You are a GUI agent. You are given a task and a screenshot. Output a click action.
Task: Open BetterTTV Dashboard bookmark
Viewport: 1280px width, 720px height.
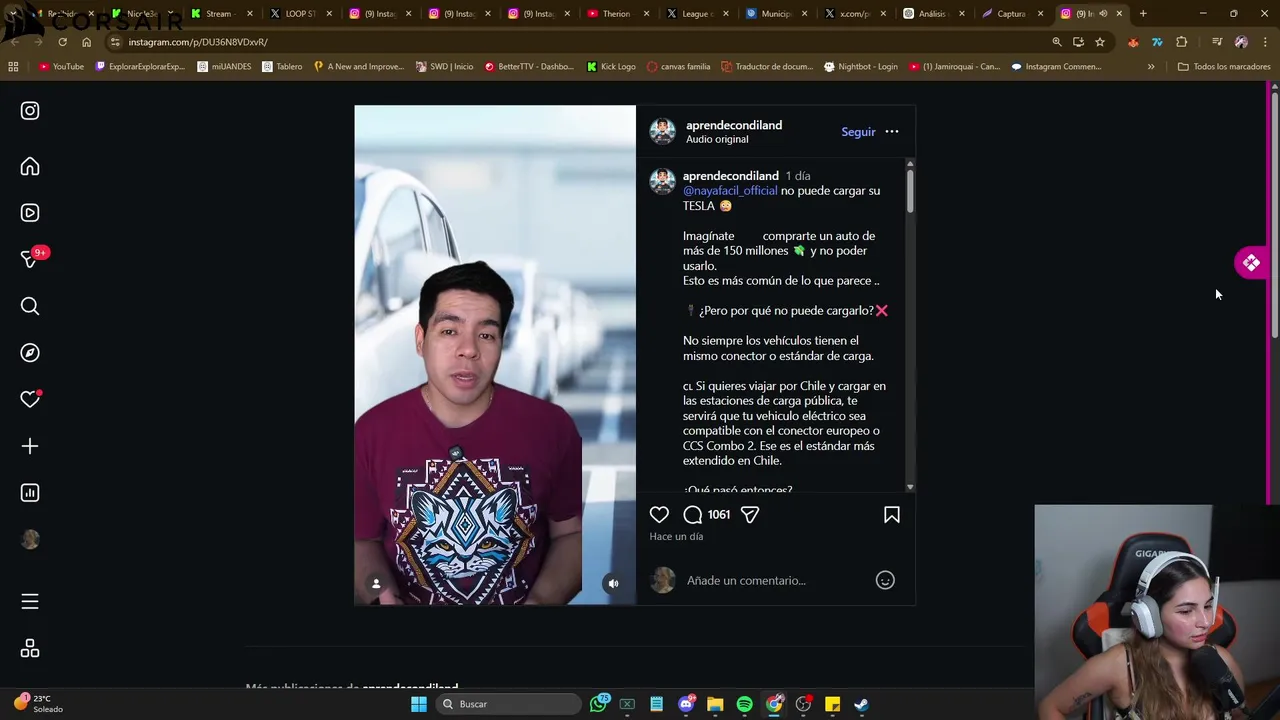pyautogui.click(x=530, y=67)
